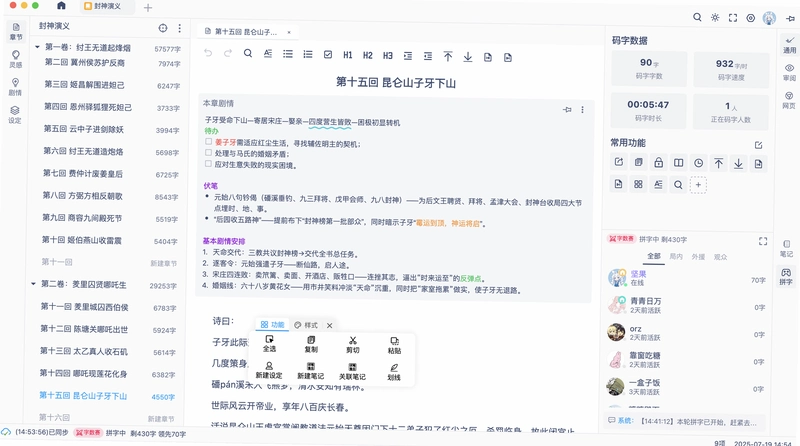Open the 剧情 sidebar panel
Viewport: 800px width, 446px height.
coord(15,87)
